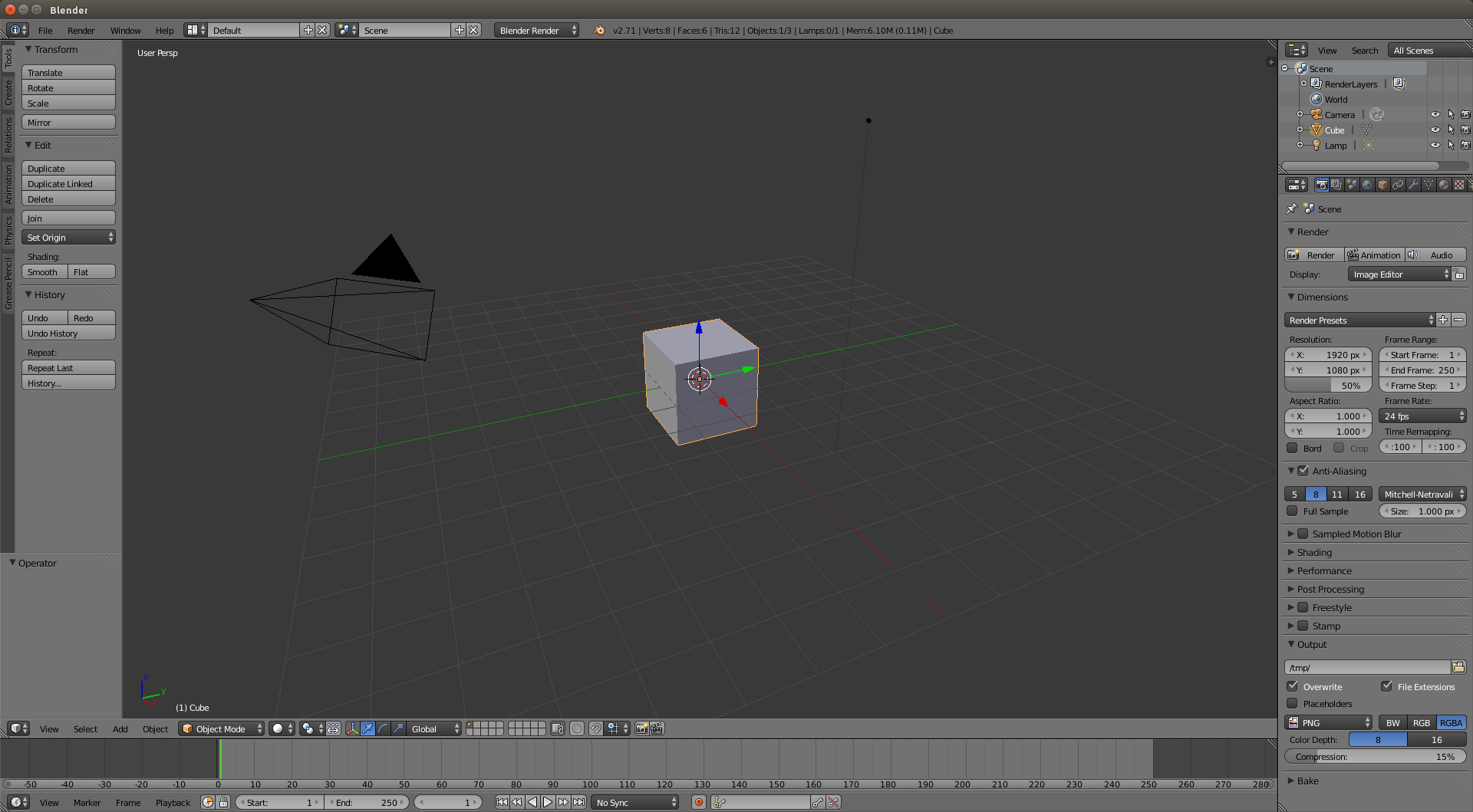Viewport: 1473px width, 812px height.
Task: Expand the Shading panel
Action: [1313, 552]
